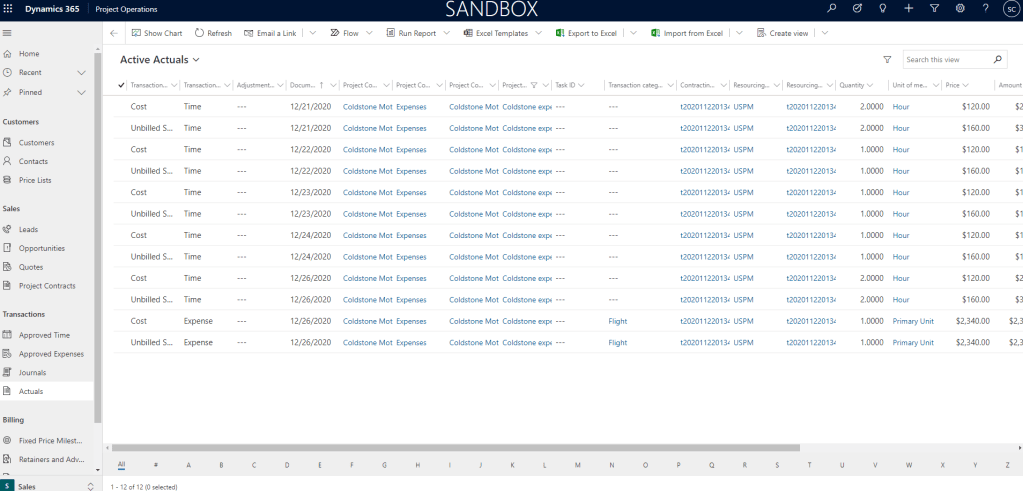Click the Refresh command icon
This screenshot has width=1023, height=491.
pos(201,33)
